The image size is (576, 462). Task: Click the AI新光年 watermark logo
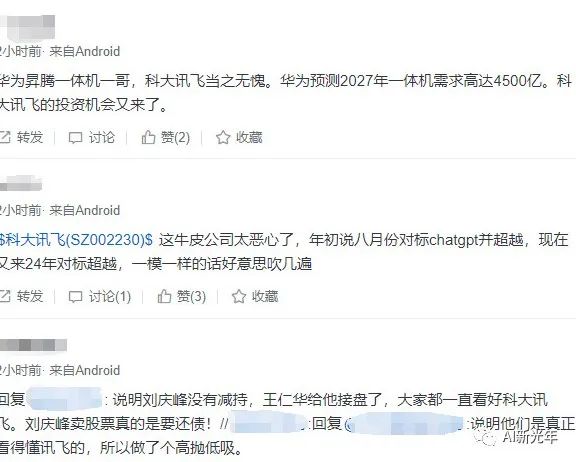coord(516,437)
